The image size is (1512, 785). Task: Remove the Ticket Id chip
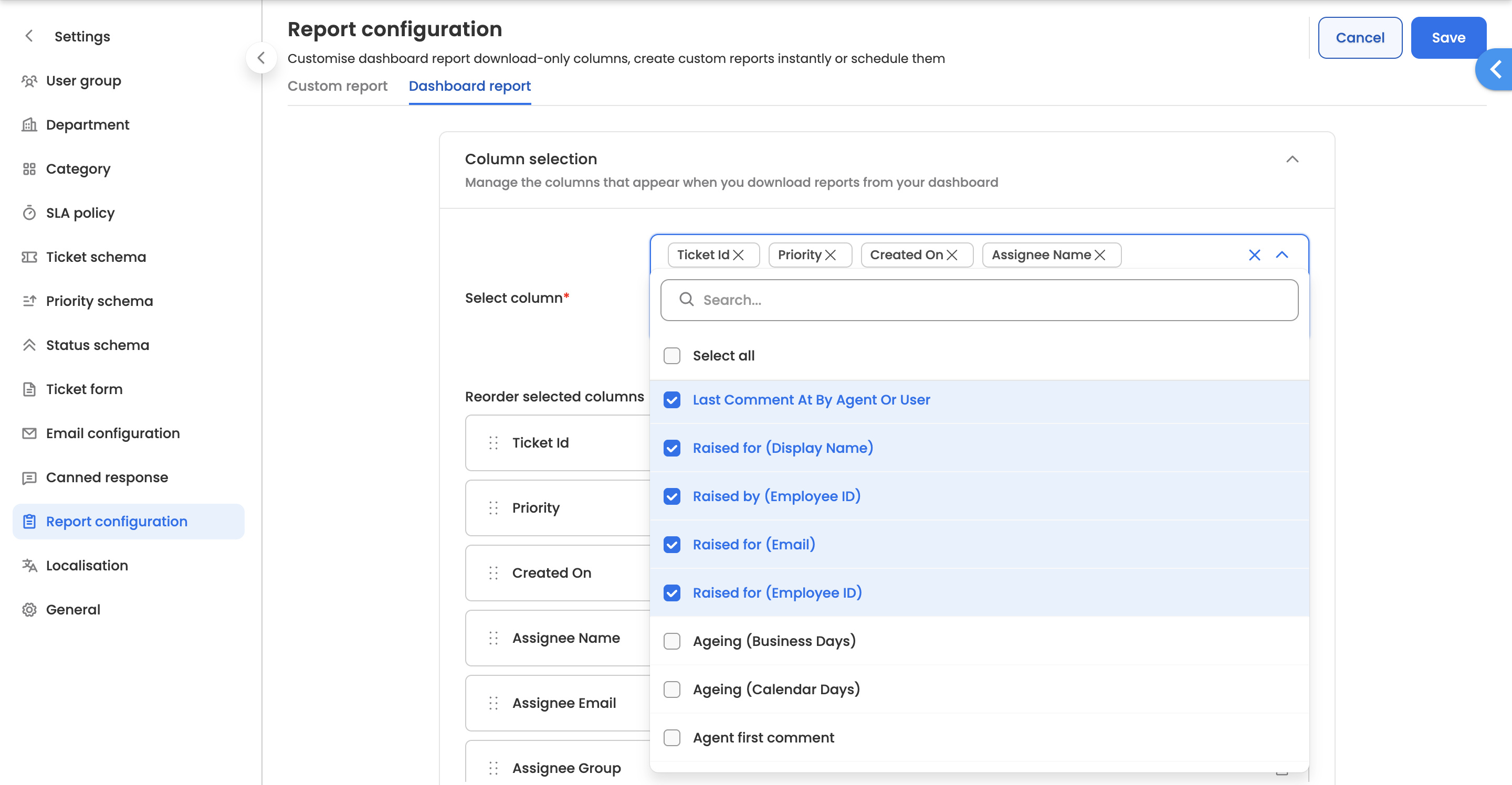click(738, 254)
